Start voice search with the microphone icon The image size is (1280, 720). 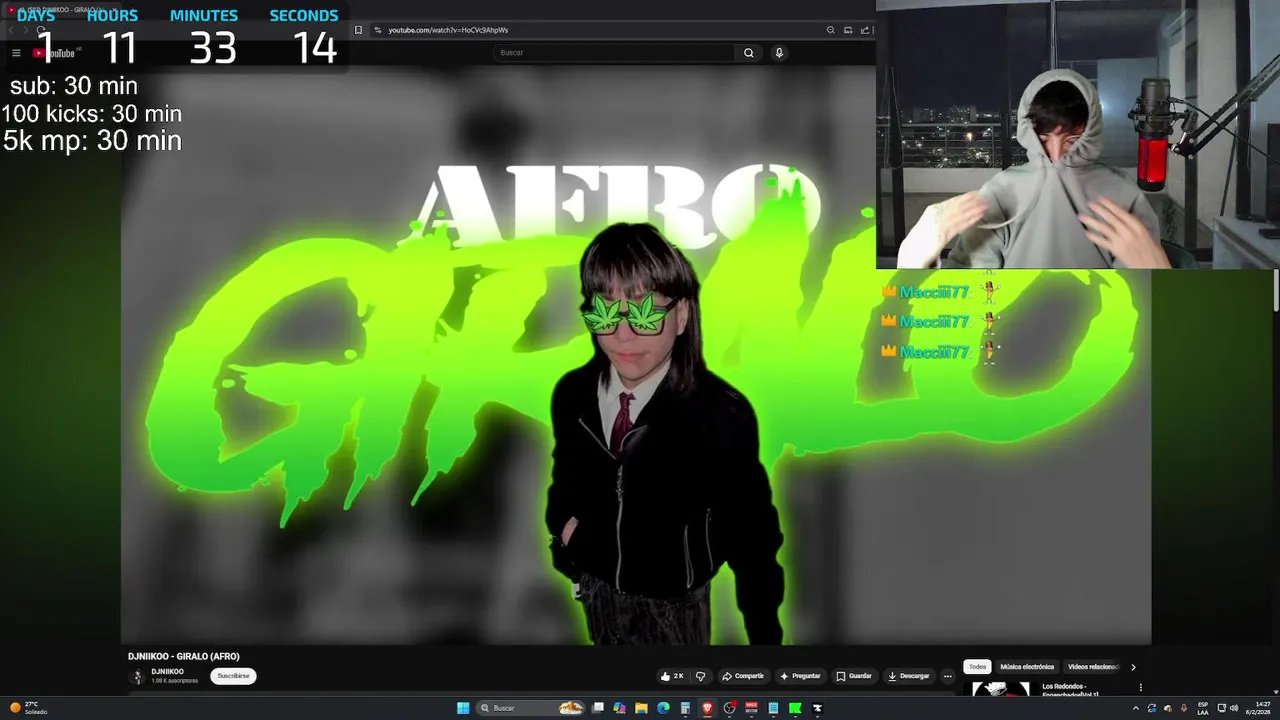pyautogui.click(x=779, y=53)
